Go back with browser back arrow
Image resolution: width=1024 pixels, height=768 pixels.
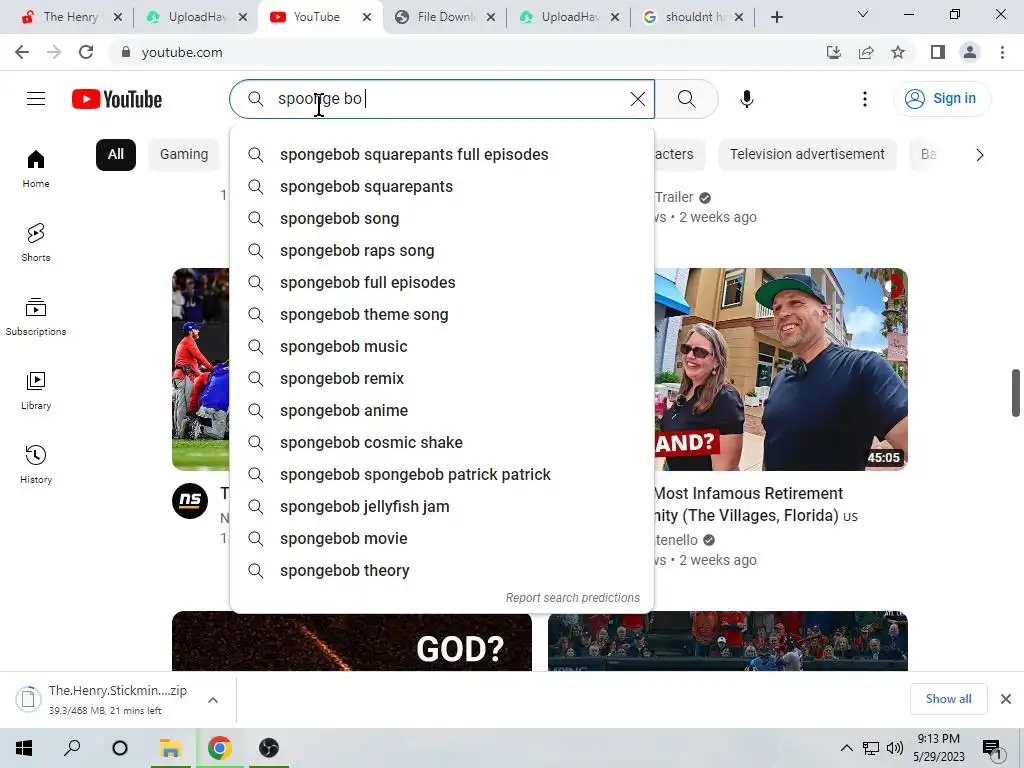point(22,52)
